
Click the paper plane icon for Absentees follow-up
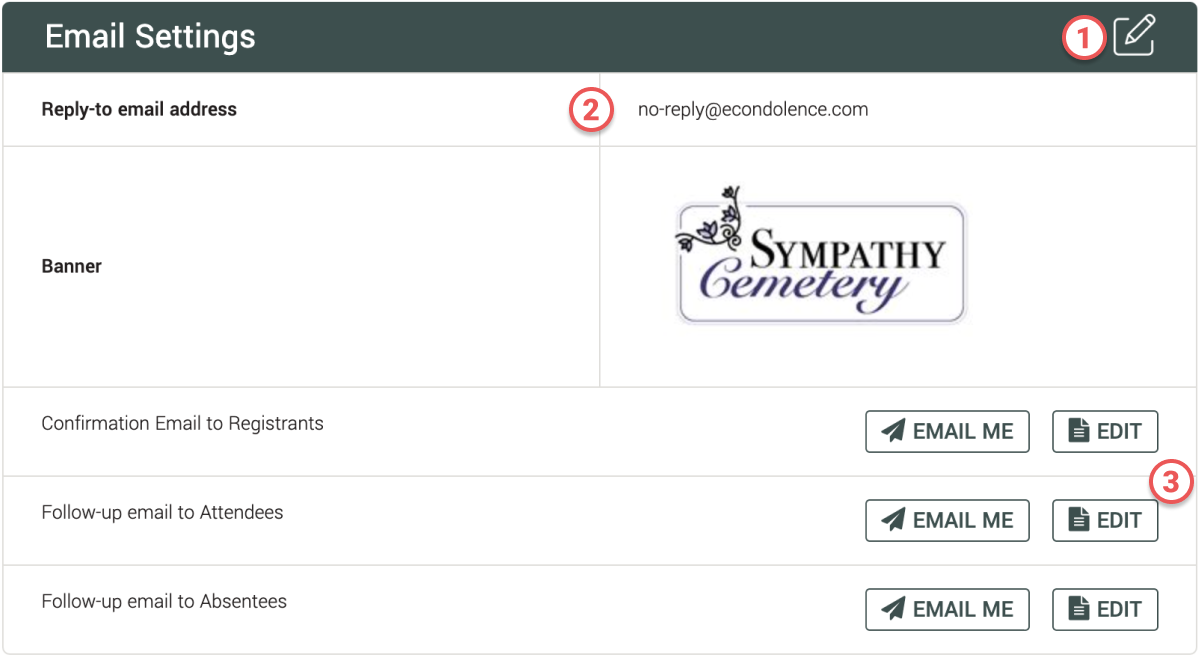893,609
